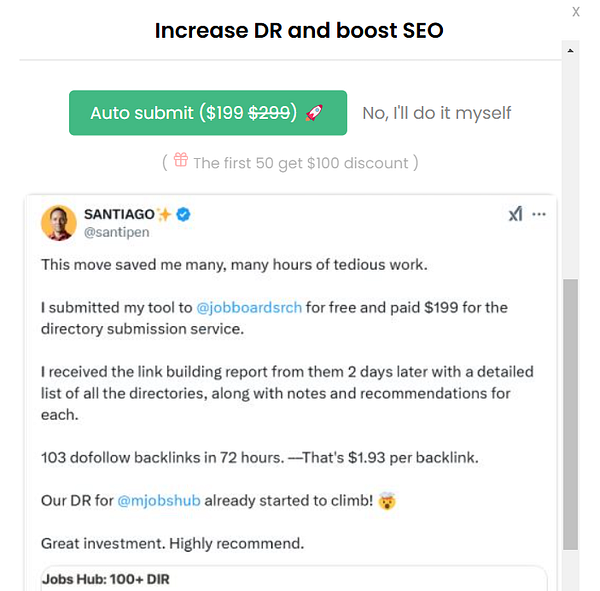Click the sparkle icon after SANTIAGO name
Screen dimensions: 600x591
[165, 214]
